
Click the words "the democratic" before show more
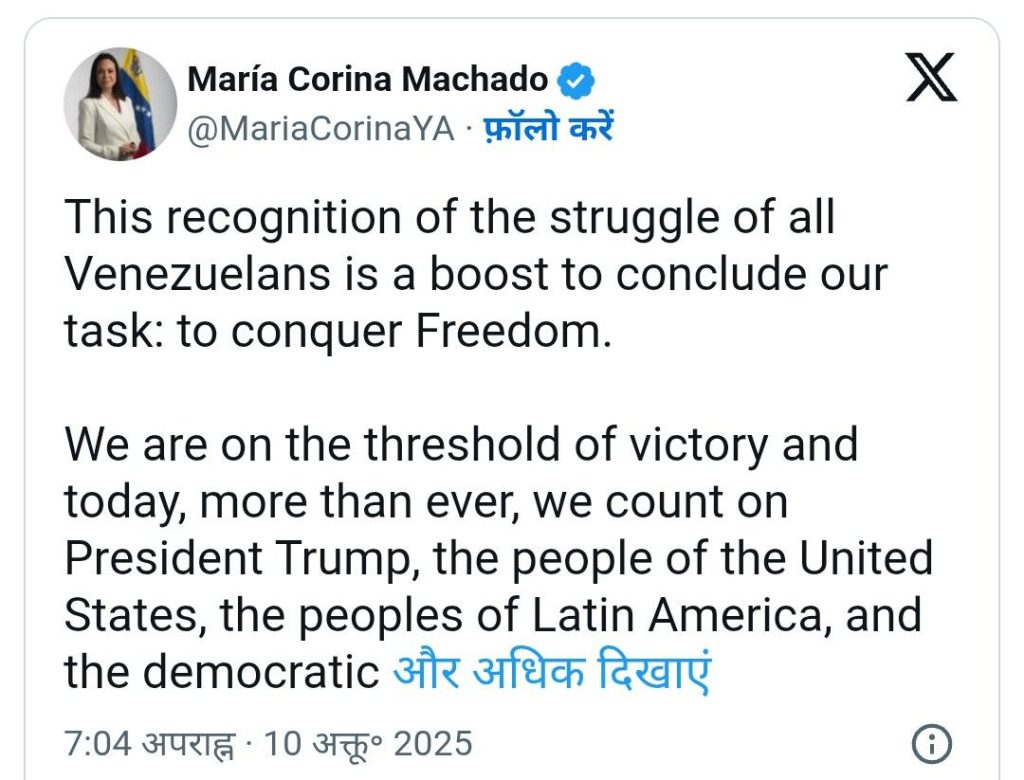point(222,672)
